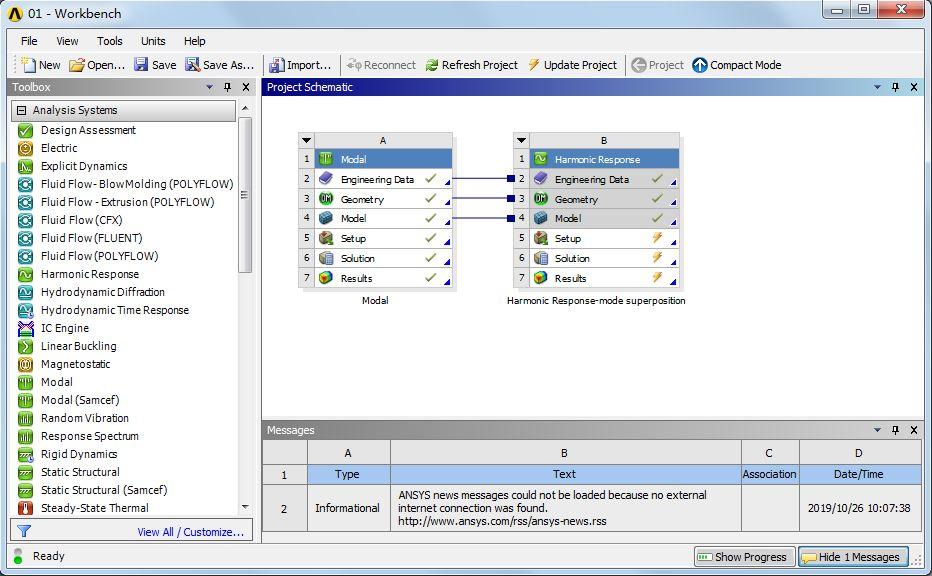Select Modal (Samcef) in Toolbox
The height and width of the screenshot is (576, 932).
[80, 400]
